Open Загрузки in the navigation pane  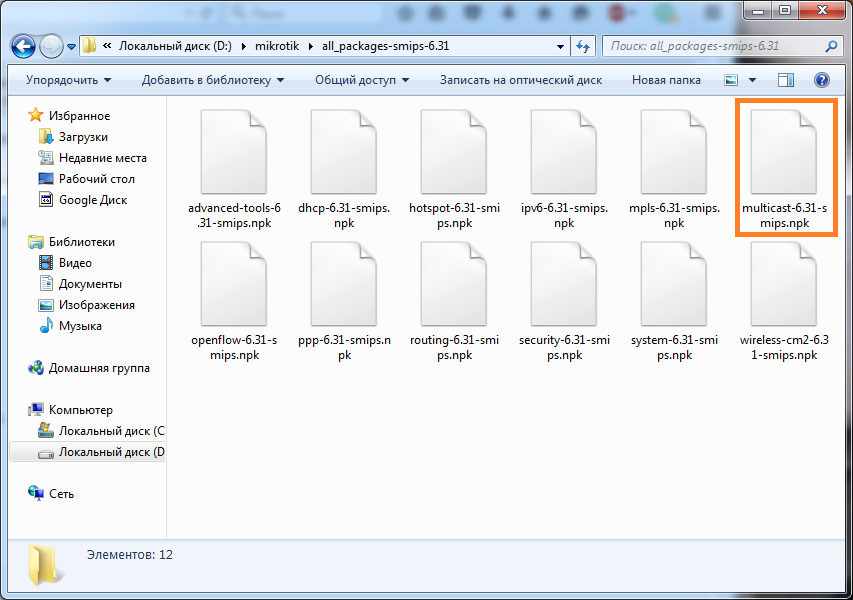tap(83, 137)
